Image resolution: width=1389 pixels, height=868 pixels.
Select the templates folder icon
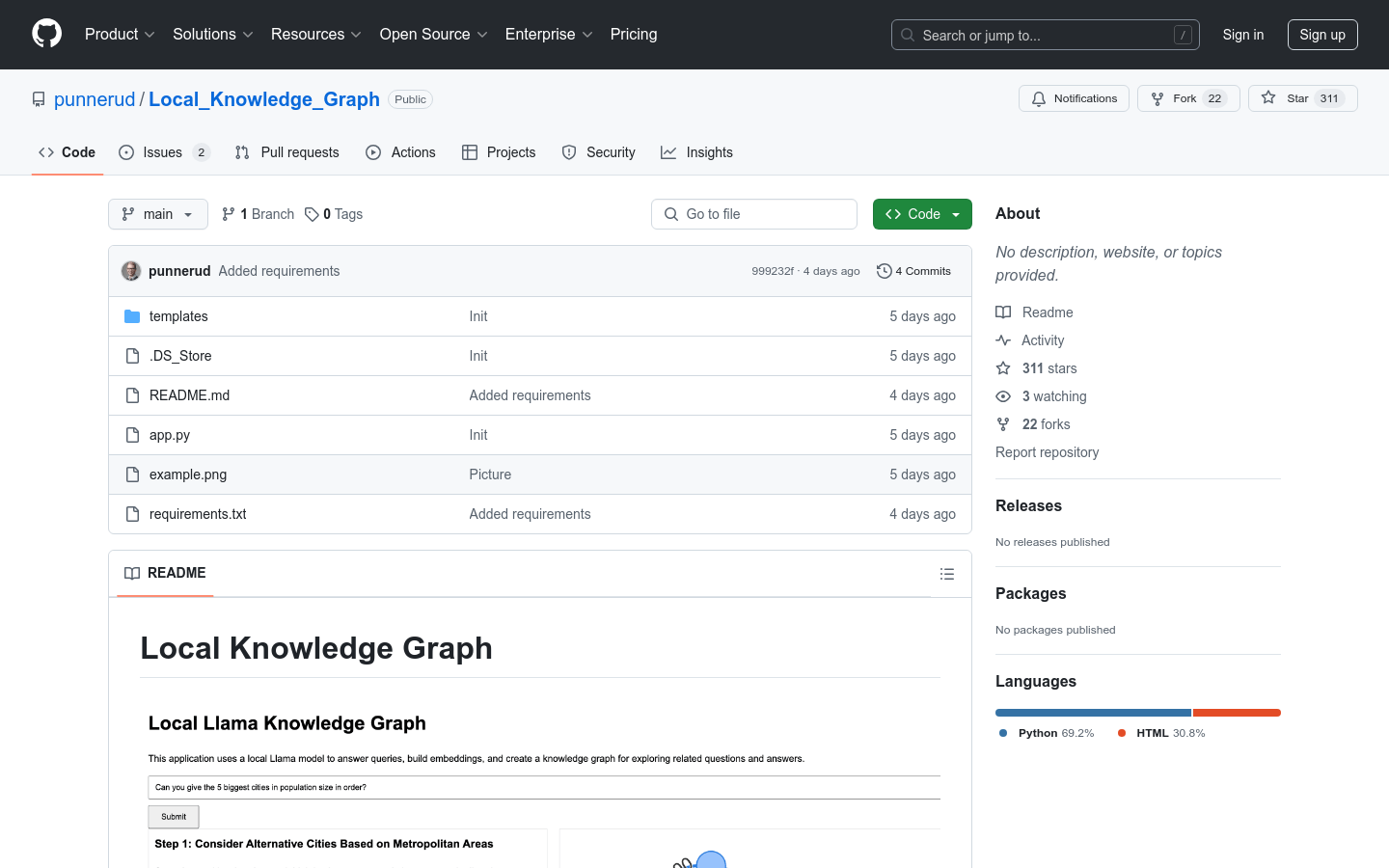[132, 315]
